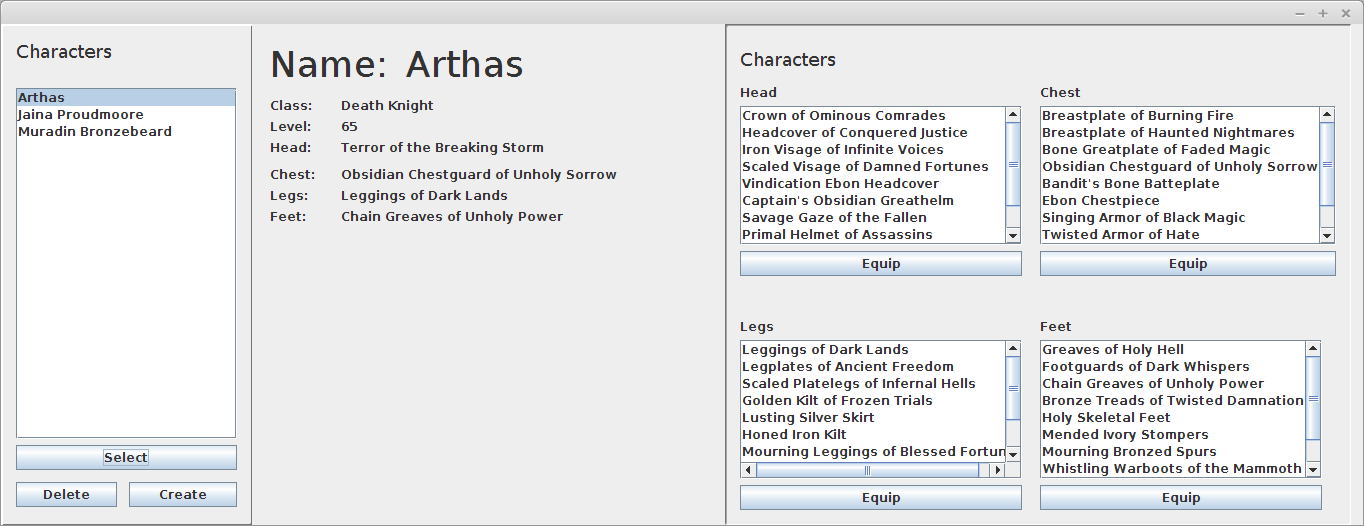Select Holy Skeletal Feet
The height and width of the screenshot is (526, 1364).
[1173, 417]
